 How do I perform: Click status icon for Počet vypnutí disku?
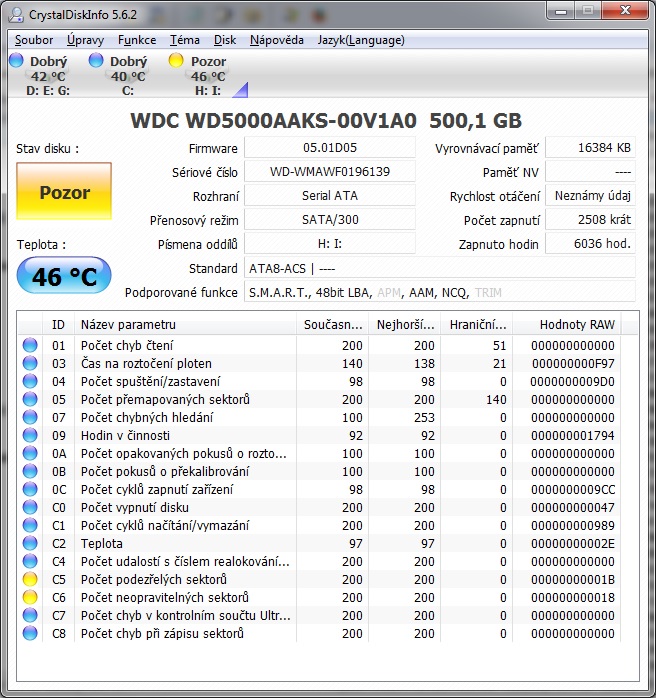[x=30, y=507]
